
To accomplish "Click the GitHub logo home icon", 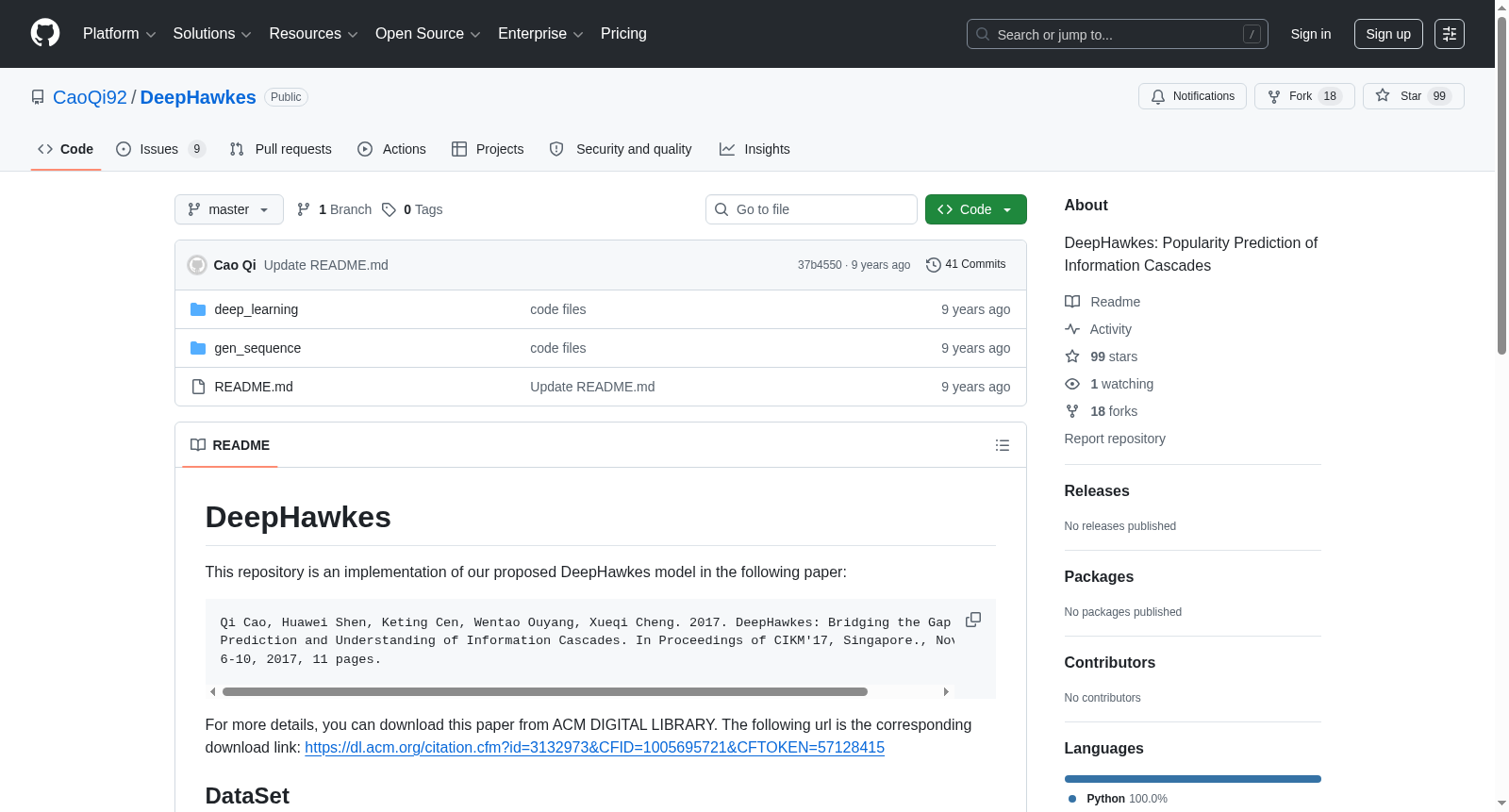I will tap(45, 34).
